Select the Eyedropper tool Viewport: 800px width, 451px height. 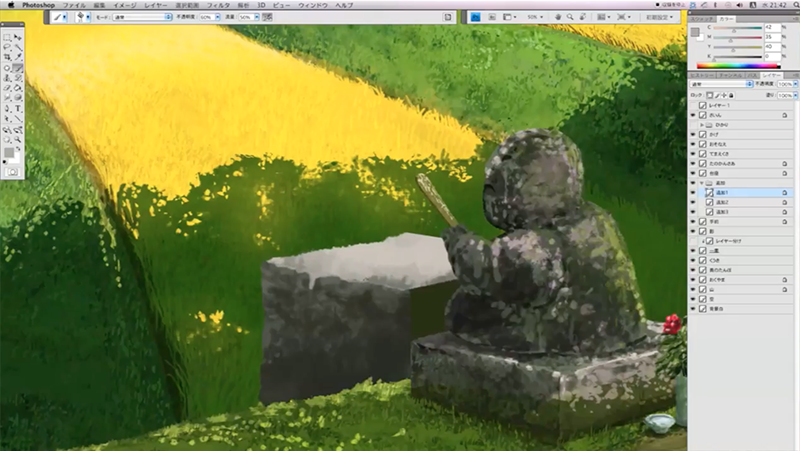point(18,57)
